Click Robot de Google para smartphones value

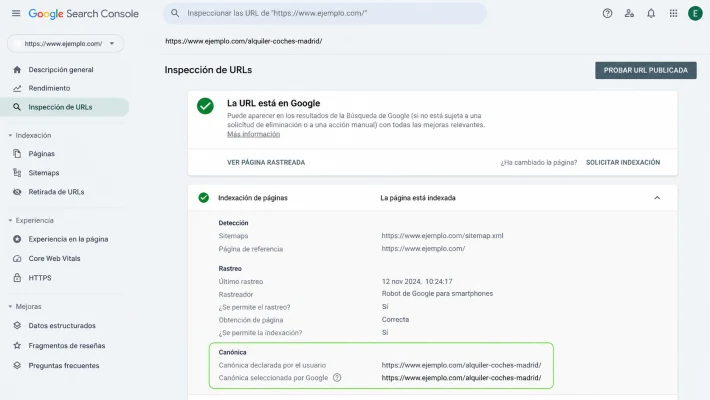point(437,294)
